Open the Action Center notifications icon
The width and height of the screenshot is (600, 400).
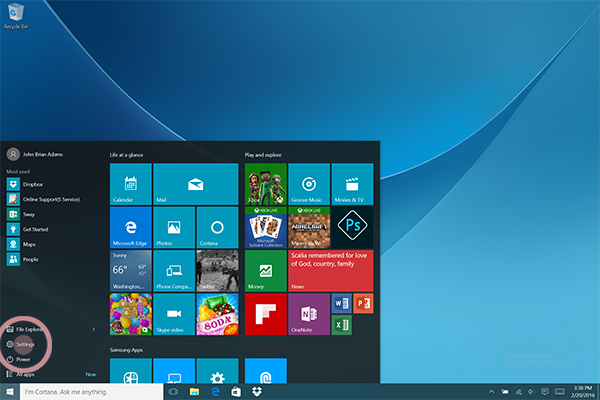[x=545, y=392]
